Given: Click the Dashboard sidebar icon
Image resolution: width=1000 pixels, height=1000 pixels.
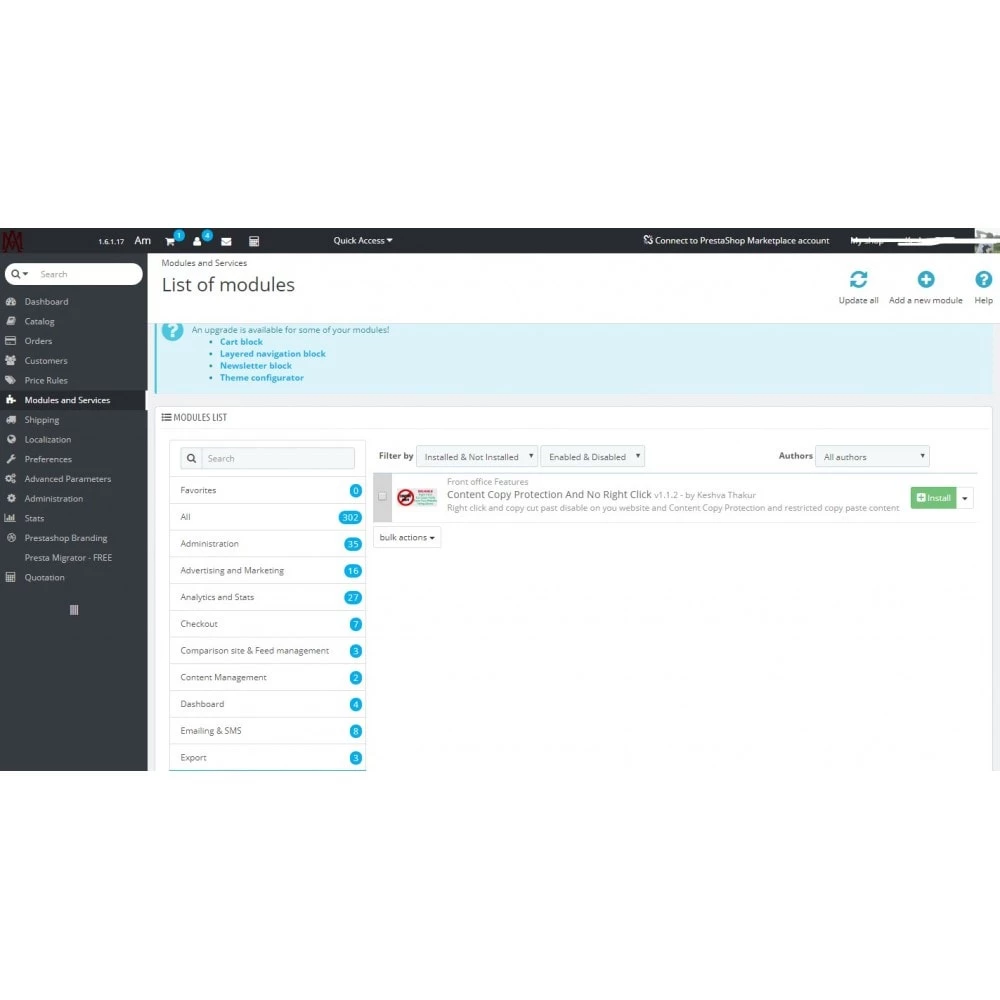Looking at the screenshot, I should pos(11,302).
